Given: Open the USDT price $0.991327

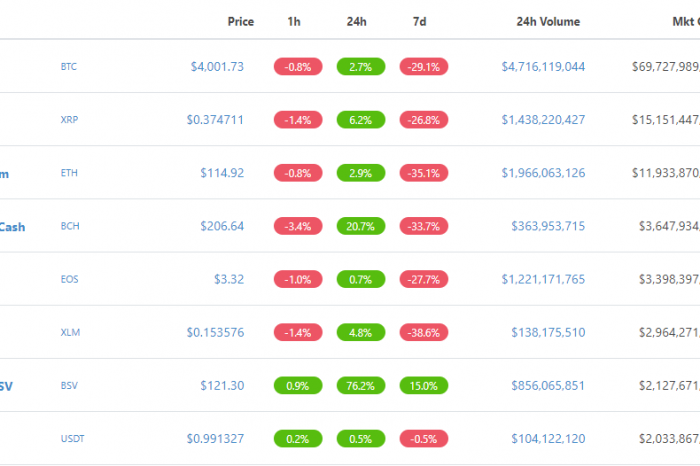Looking at the screenshot, I should (215, 438).
